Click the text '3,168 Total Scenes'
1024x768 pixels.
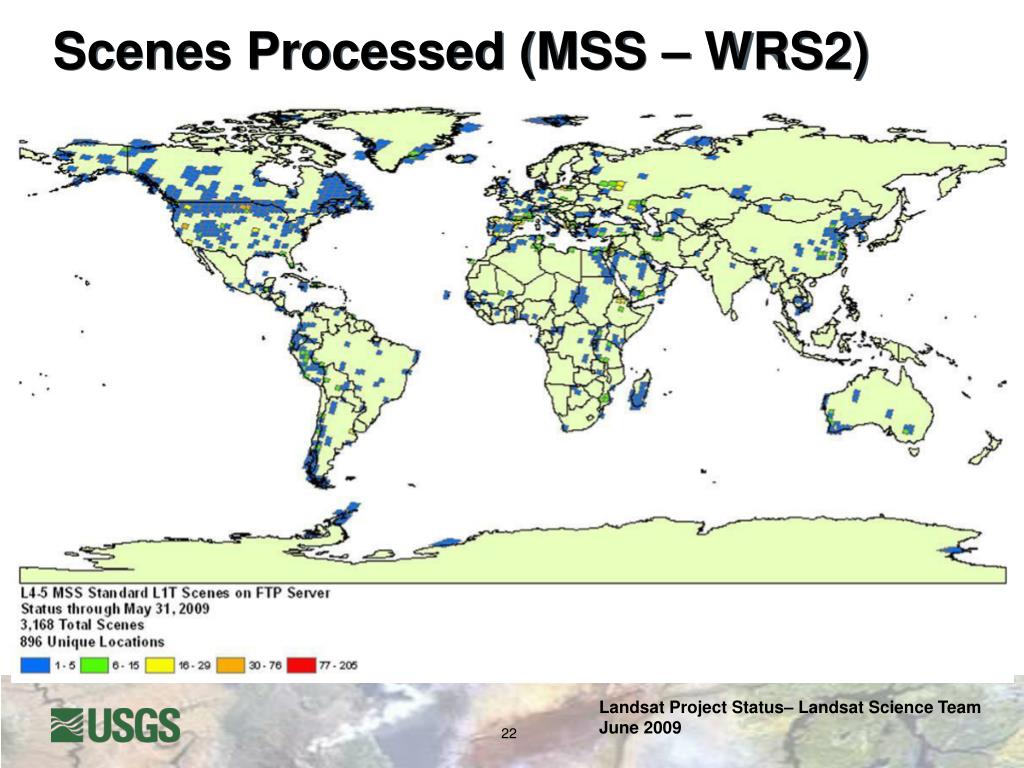pos(82,625)
